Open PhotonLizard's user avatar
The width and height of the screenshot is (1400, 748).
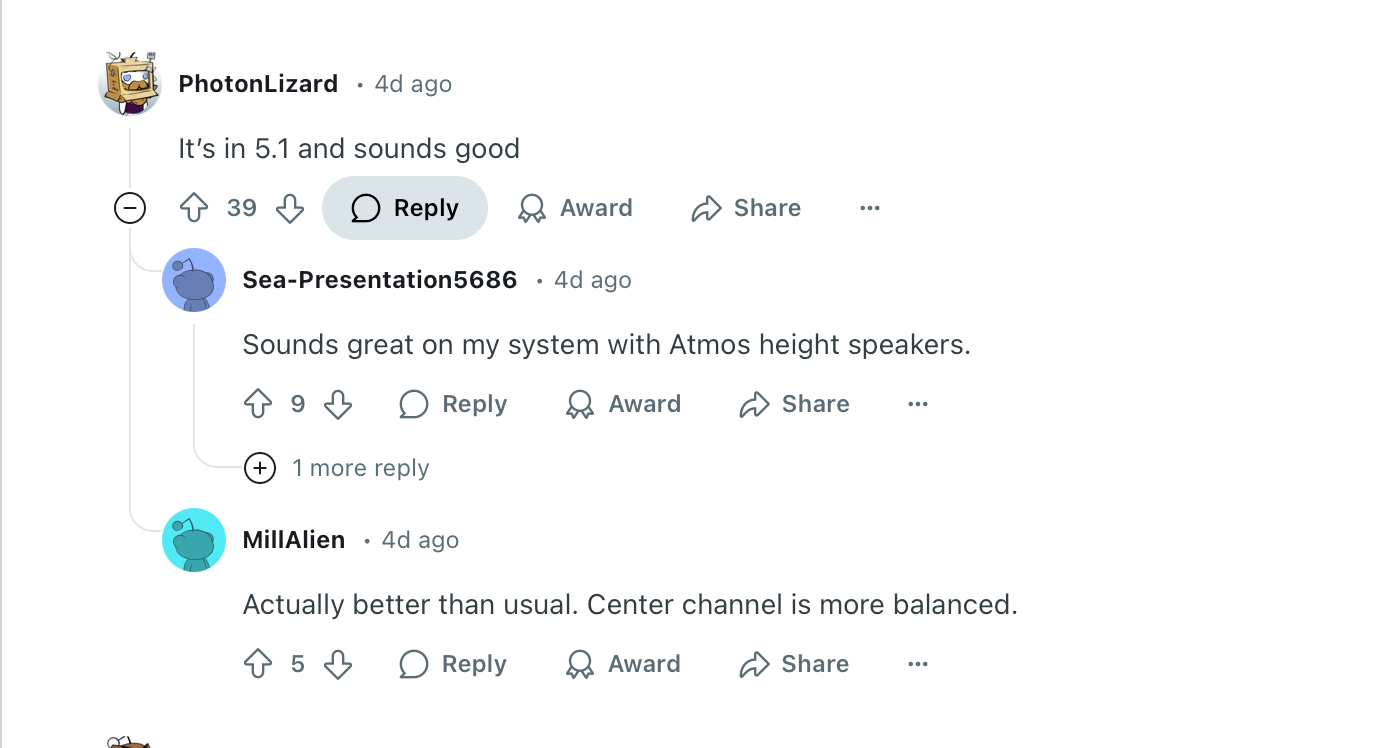tap(130, 84)
